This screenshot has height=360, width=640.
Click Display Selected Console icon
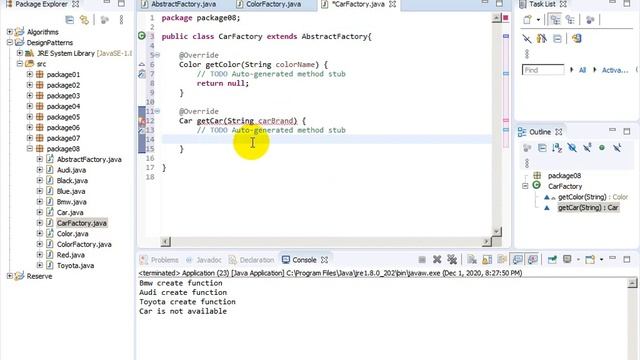pyautogui.click(x=567, y=259)
